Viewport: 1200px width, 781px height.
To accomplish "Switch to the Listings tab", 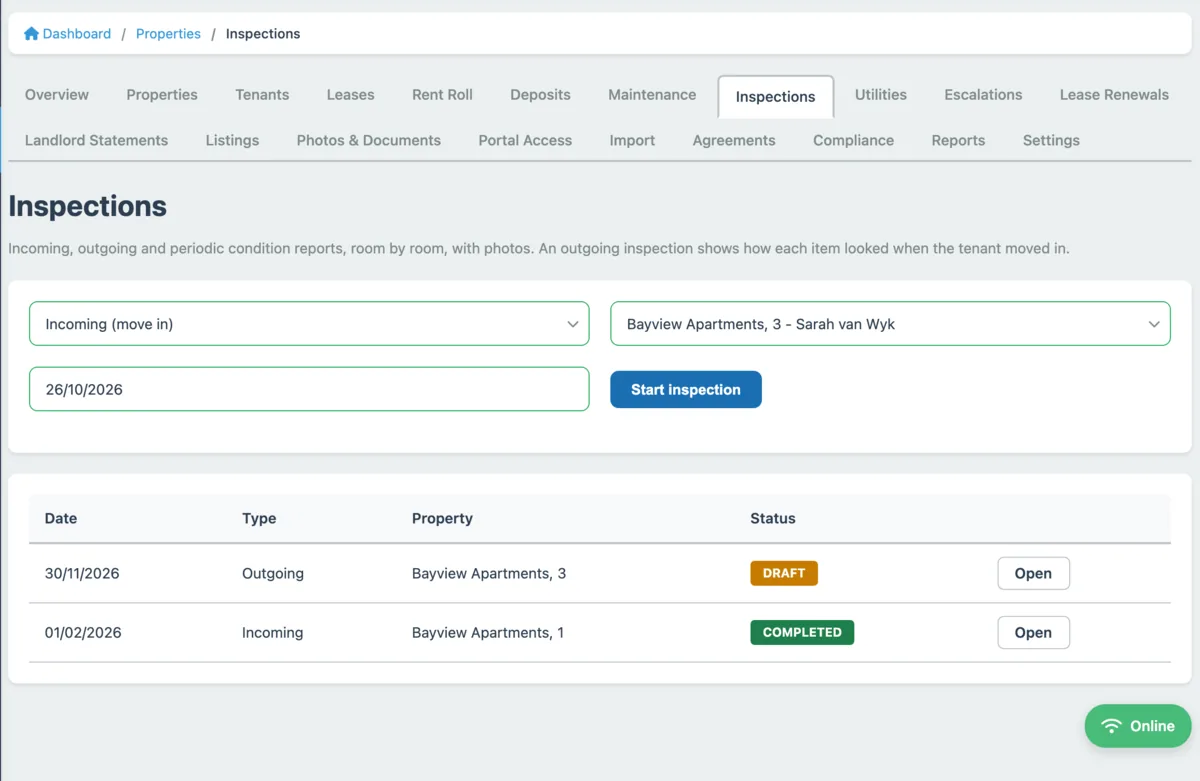I will [232, 141].
